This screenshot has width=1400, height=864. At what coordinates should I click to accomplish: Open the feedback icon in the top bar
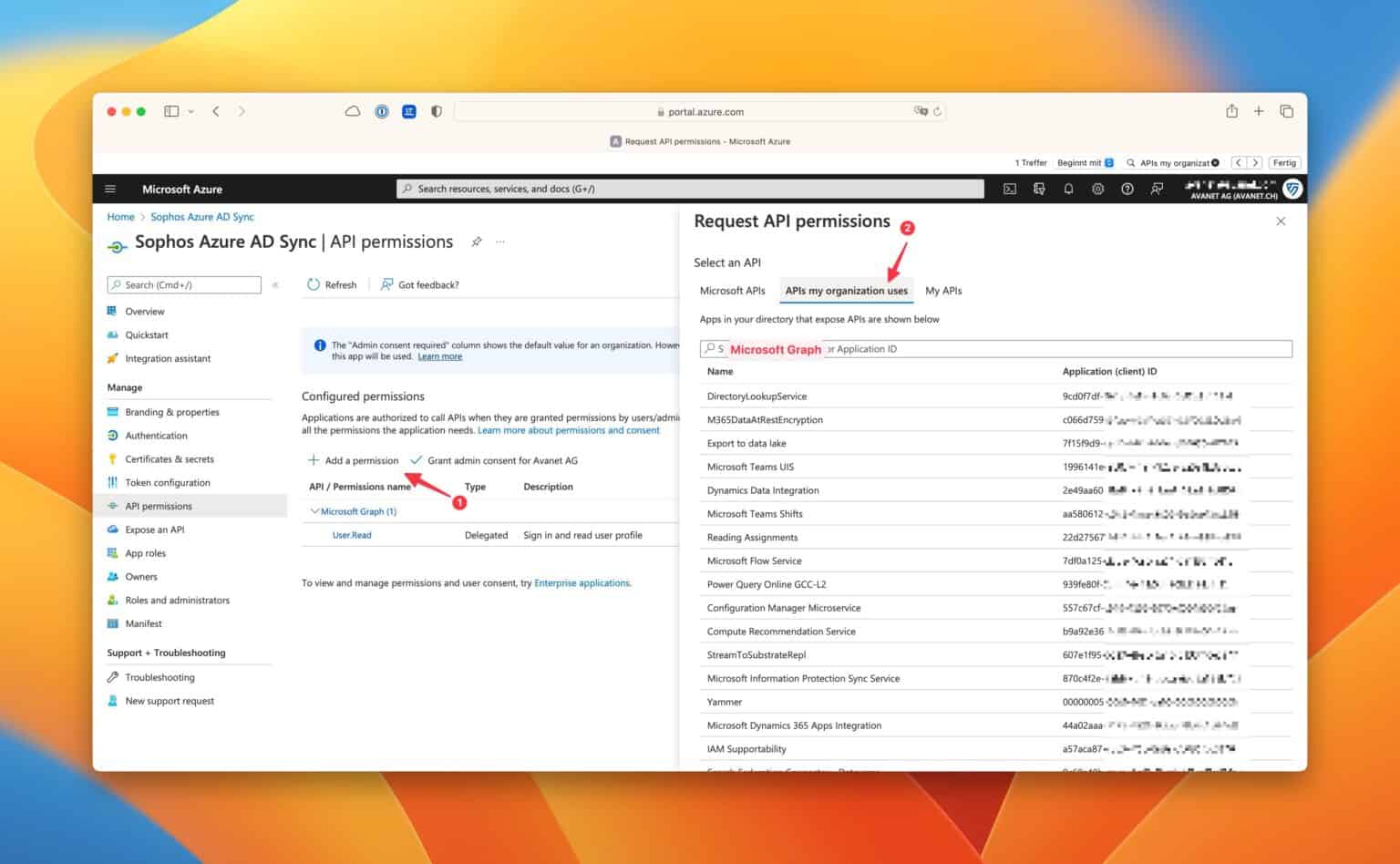1157,189
